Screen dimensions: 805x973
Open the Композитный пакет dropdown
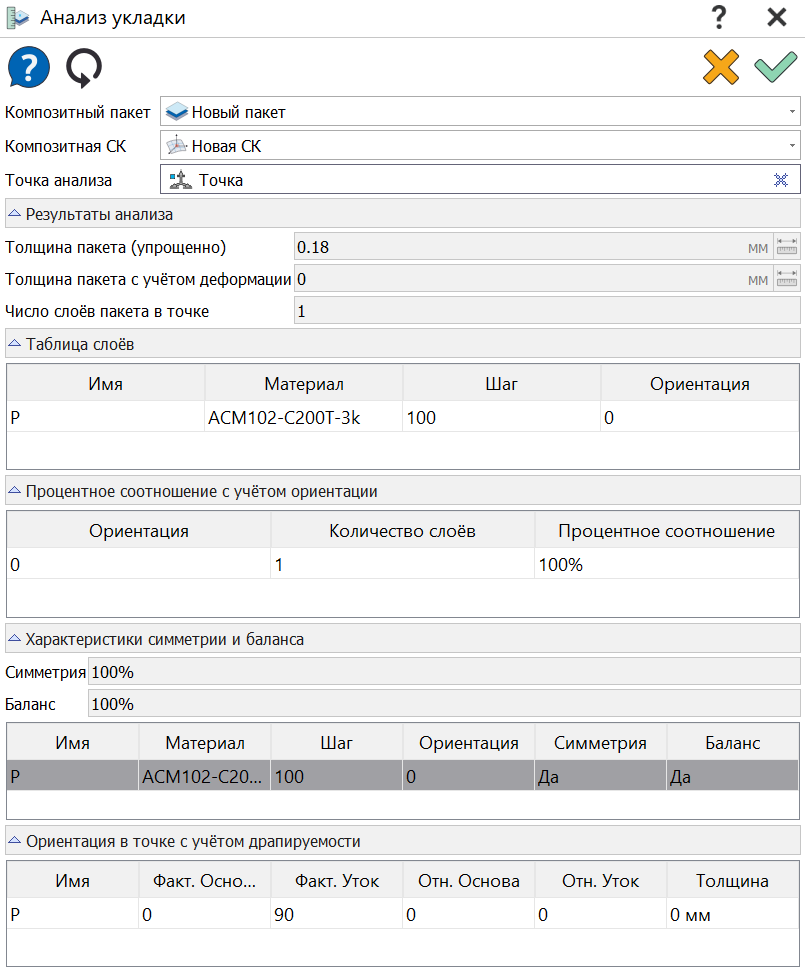click(x=480, y=112)
